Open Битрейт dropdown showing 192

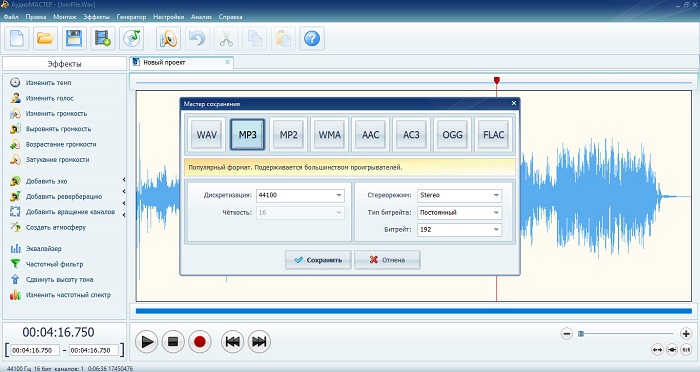tap(459, 230)
